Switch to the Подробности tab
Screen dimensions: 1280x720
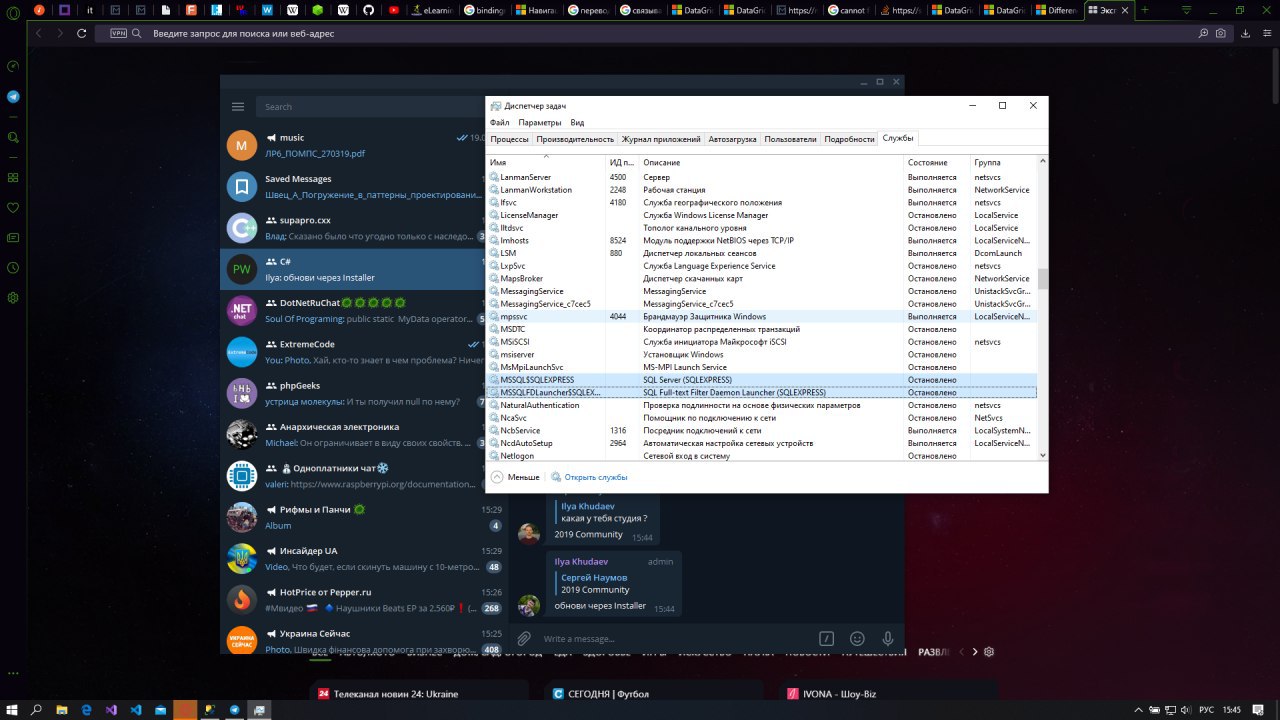pos(849,139)
